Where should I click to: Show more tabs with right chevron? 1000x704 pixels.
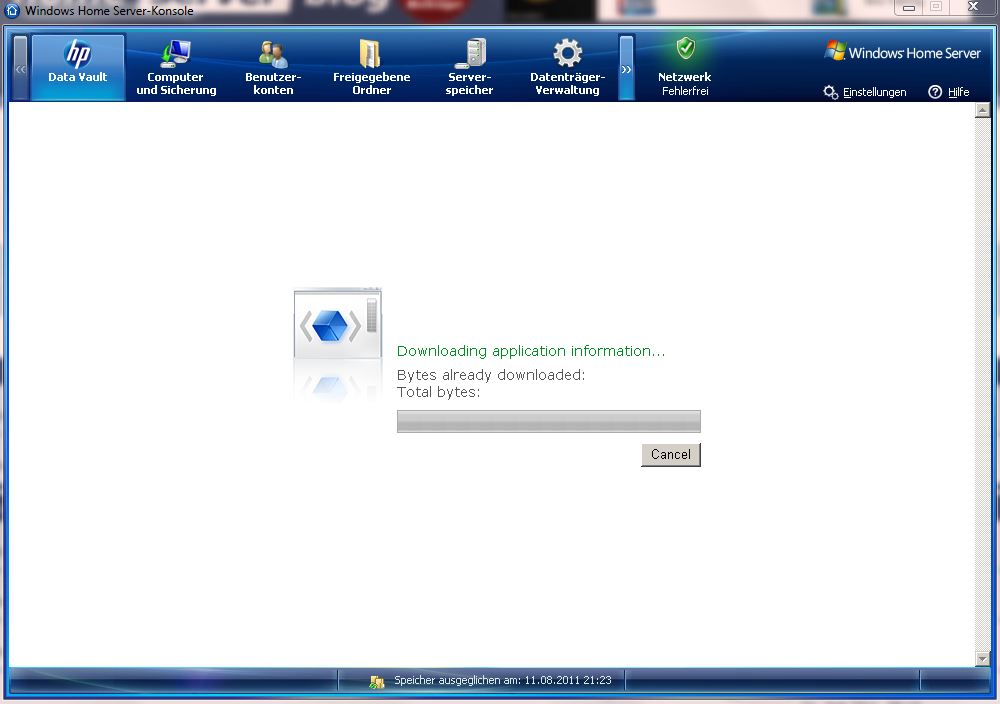tap(627, 68)
